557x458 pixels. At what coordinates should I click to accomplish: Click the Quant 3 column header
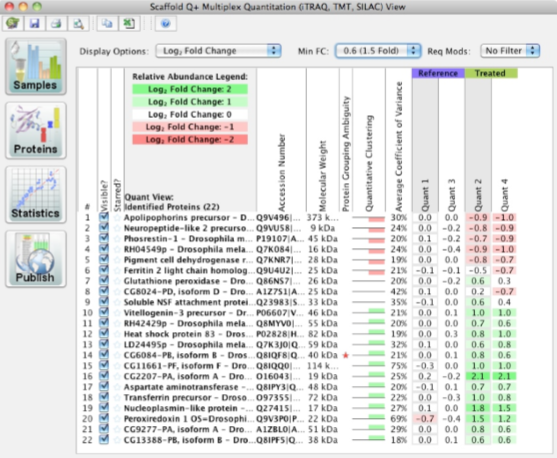451,195
